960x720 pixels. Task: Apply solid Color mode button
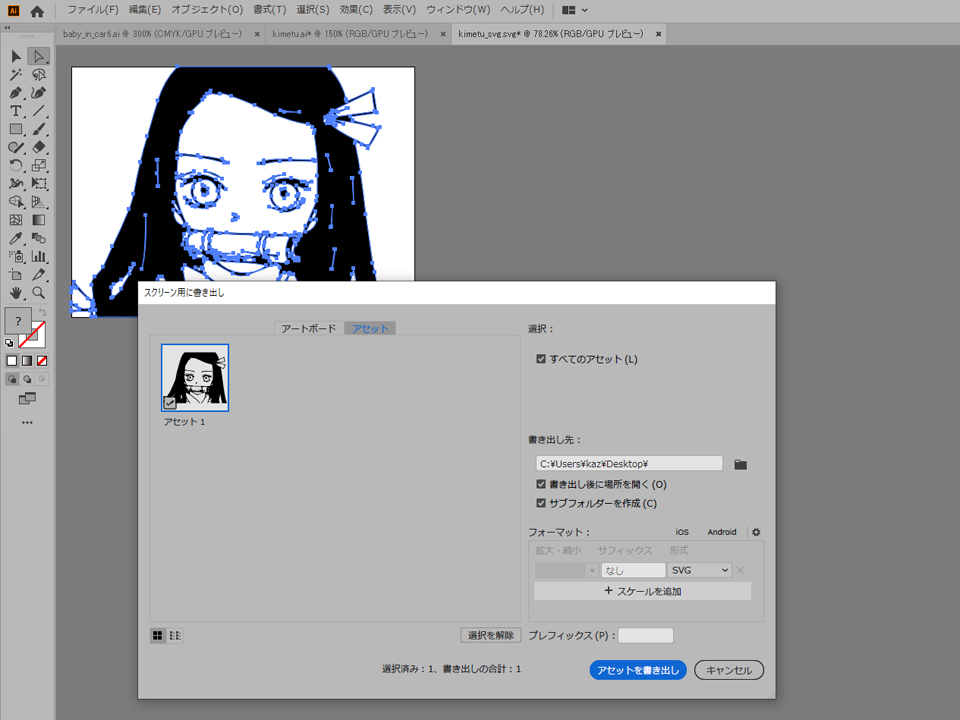[12, 361]
